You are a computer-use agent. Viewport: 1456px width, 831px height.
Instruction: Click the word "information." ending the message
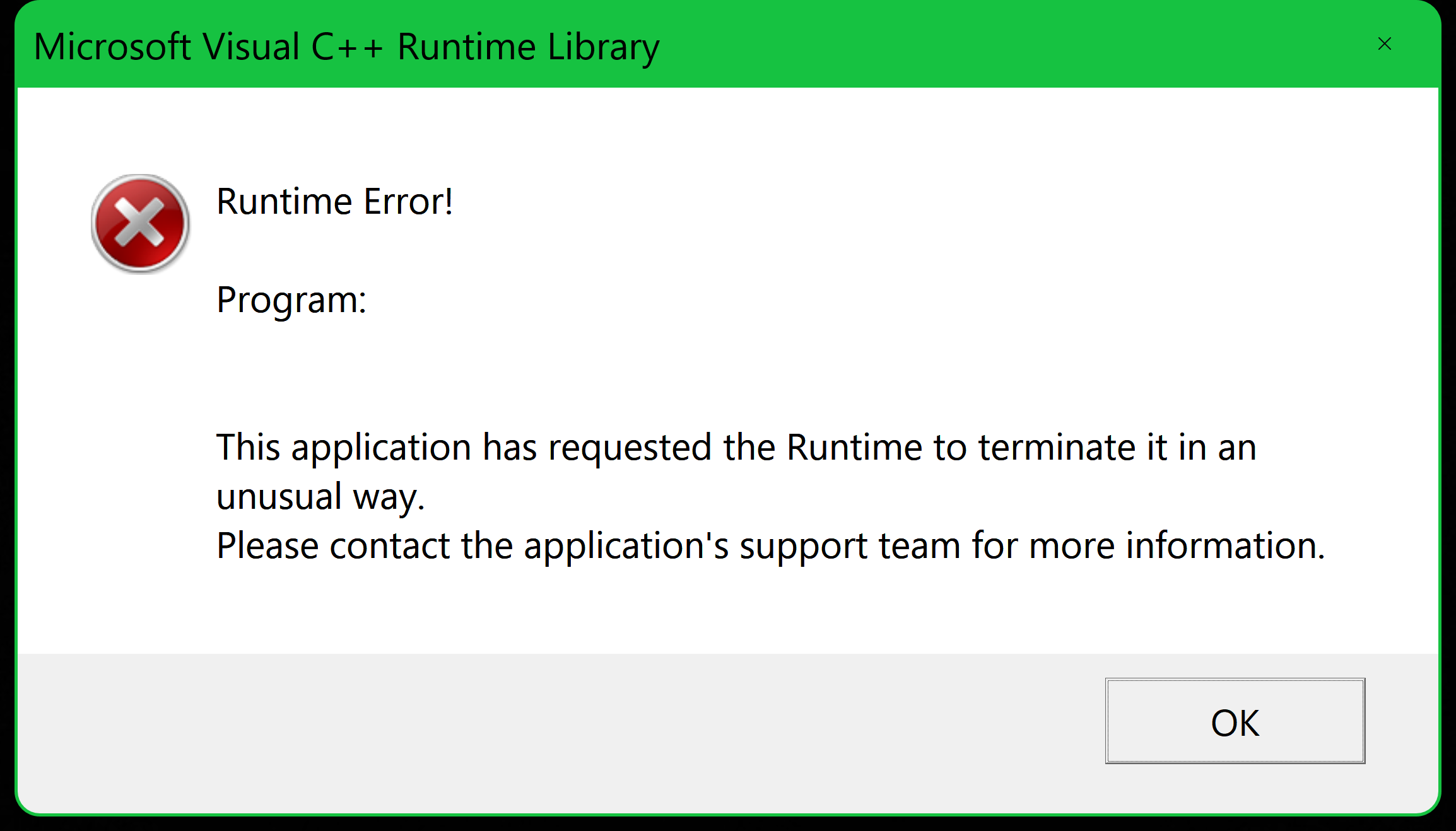(1225, 546)
